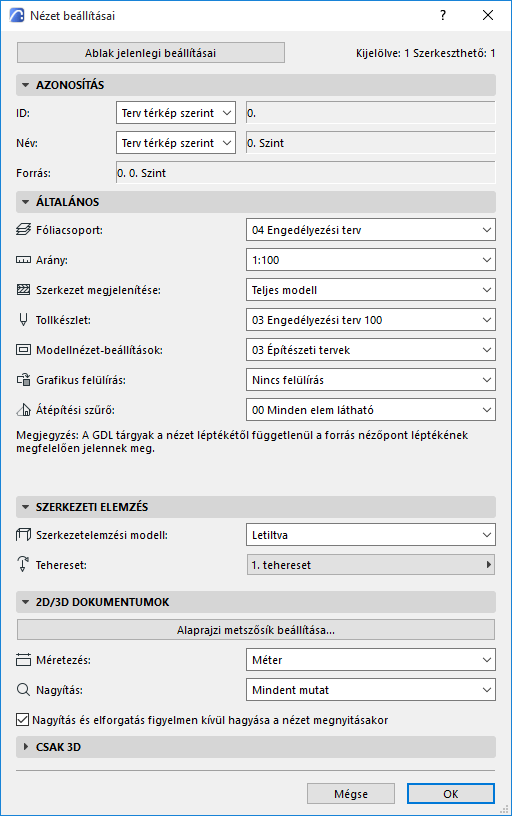The image size is (512, 816).
Task: Open the Név Terv térkép szerint dropdown
Action: point(176,143)
